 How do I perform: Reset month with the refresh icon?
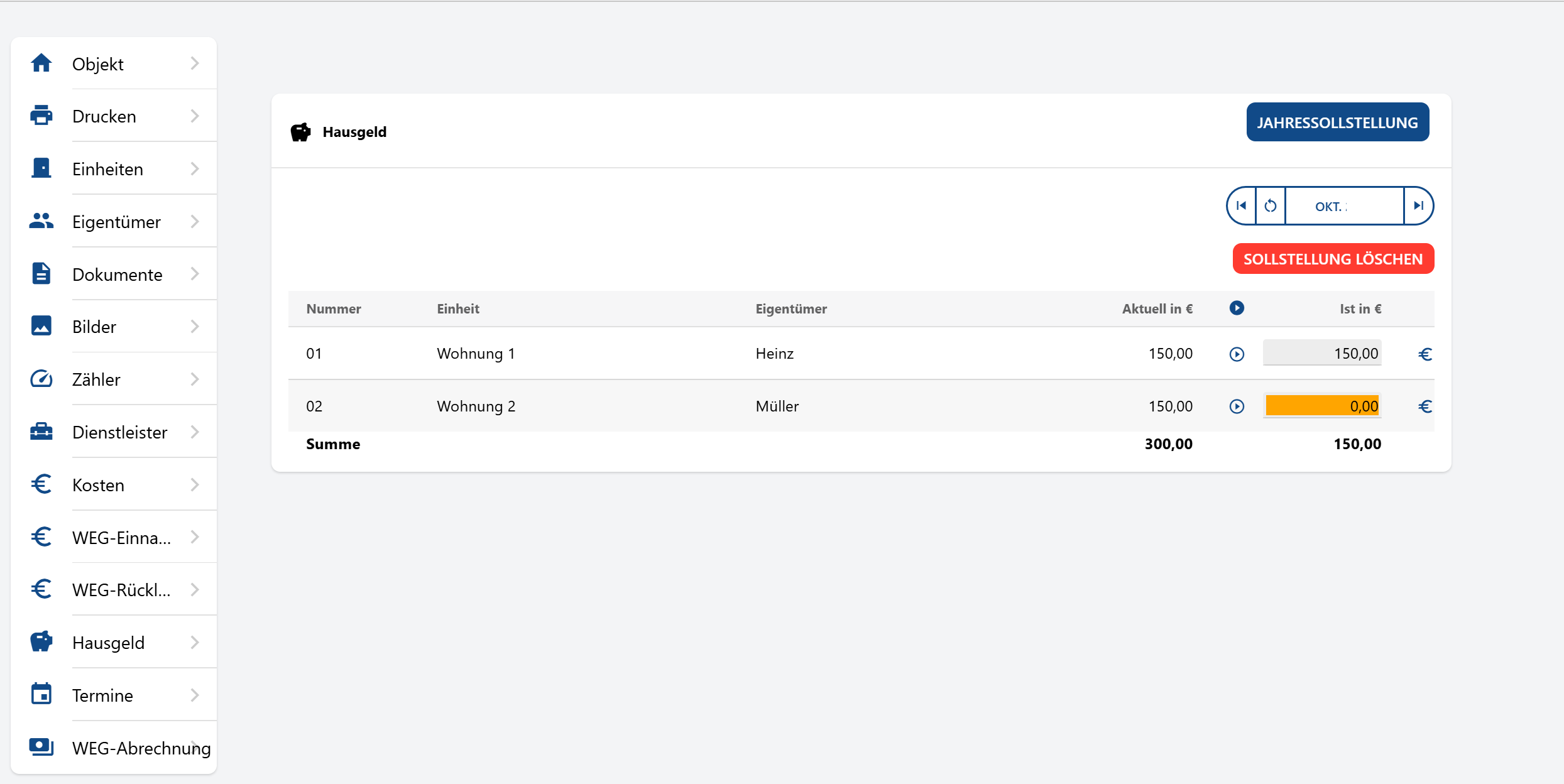coord(1271,205)
